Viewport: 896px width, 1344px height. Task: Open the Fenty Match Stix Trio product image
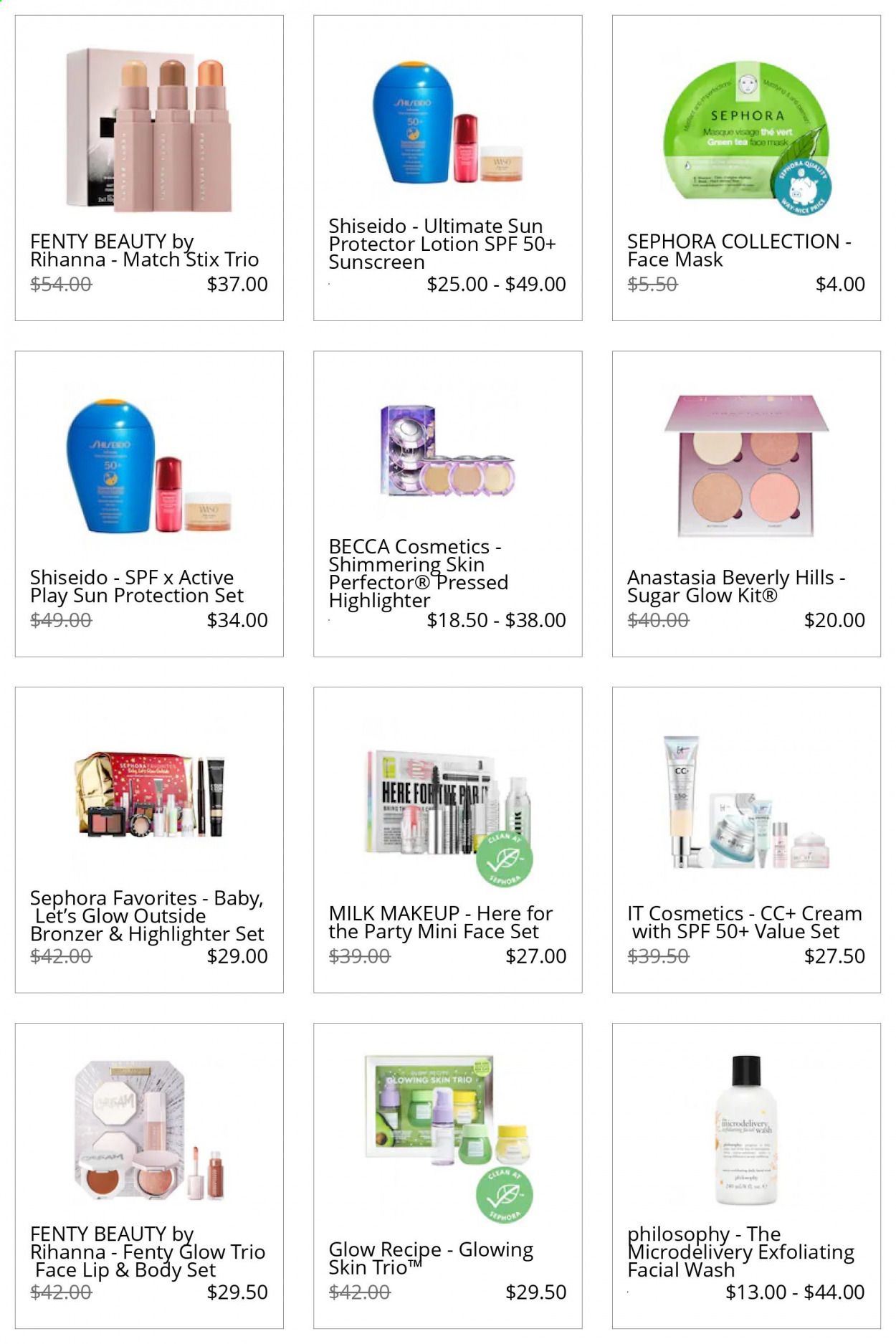149,130
